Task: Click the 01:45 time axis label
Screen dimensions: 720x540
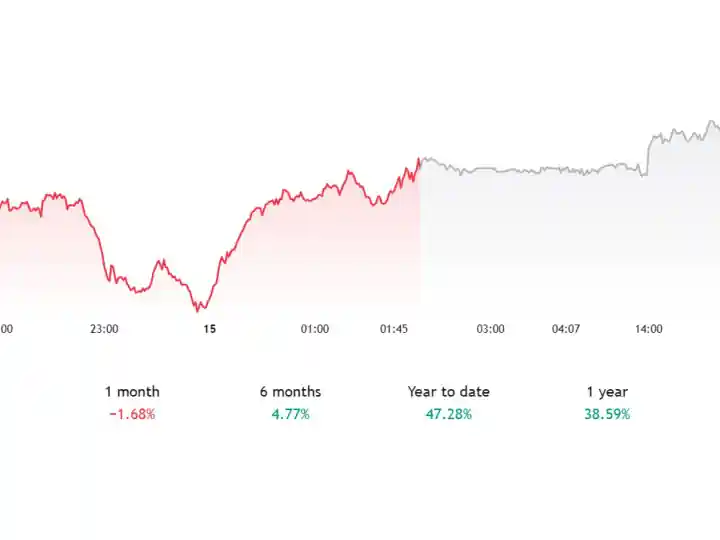Action: 394,329
